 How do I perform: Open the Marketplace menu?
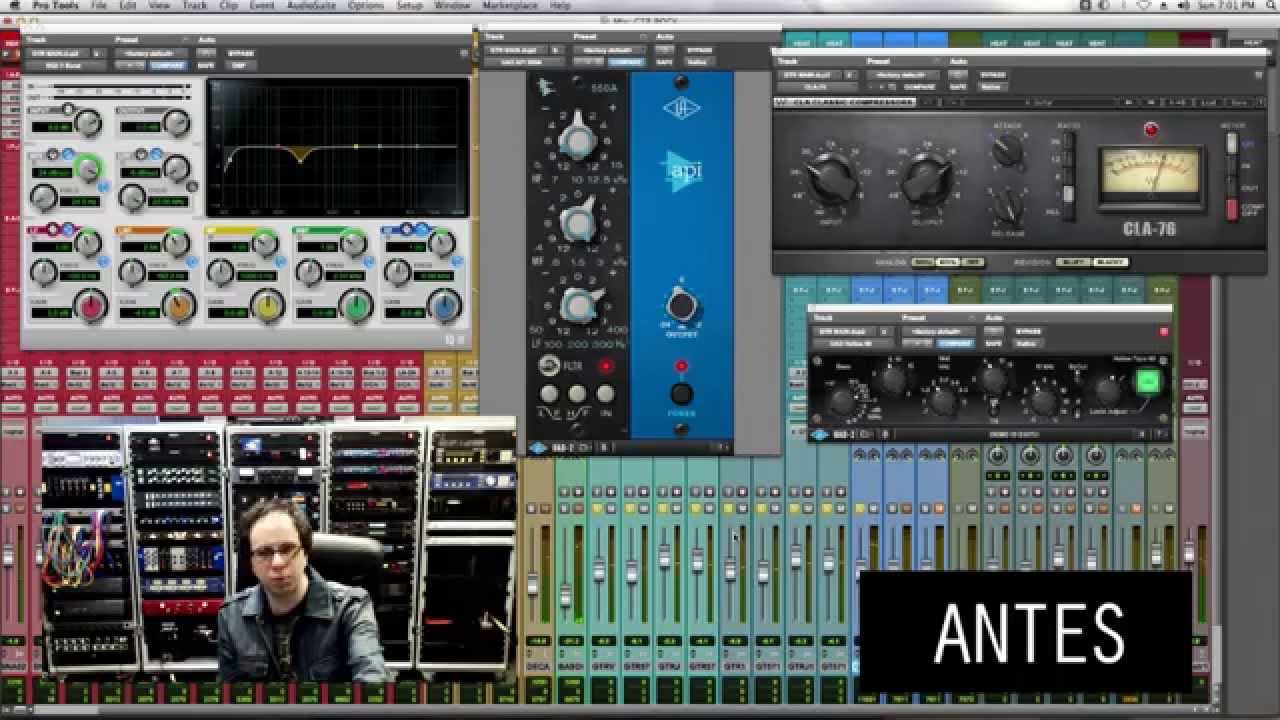(x=510, y=6)
